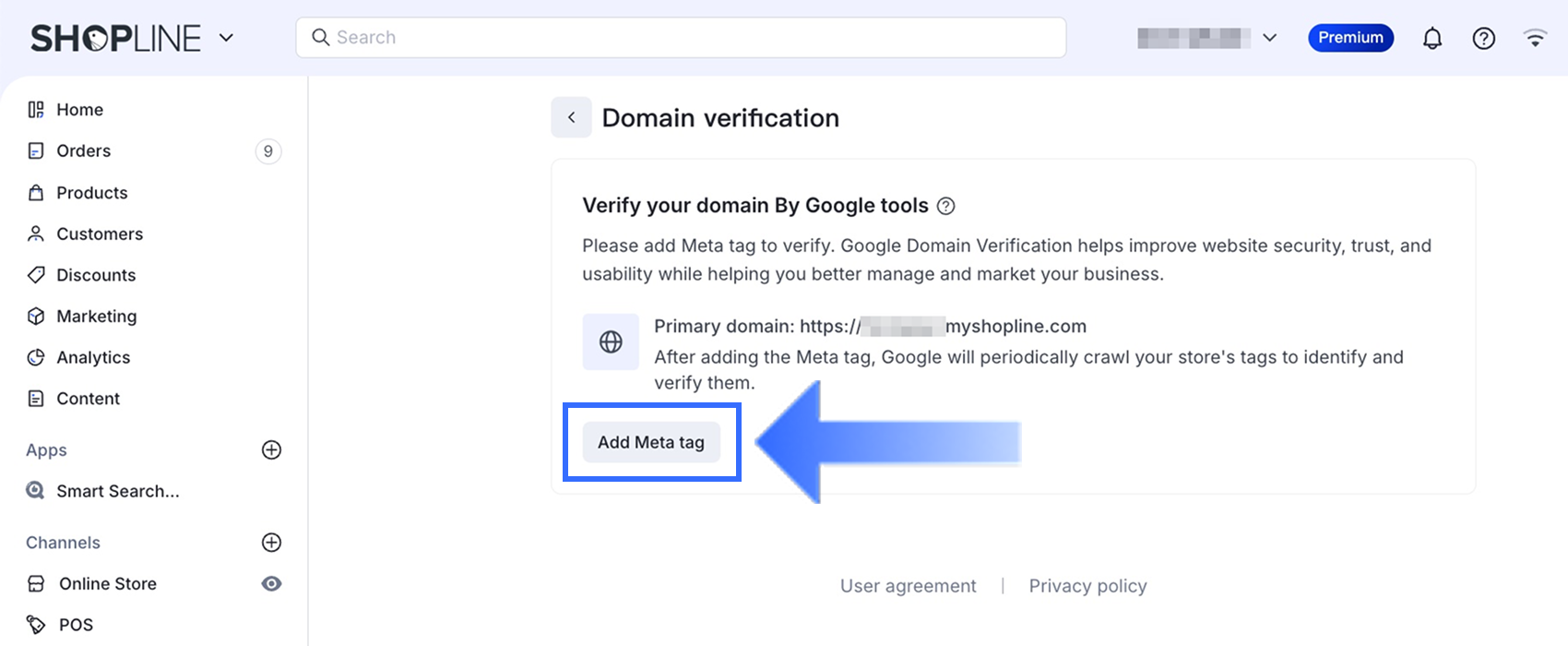
Task: Click the back arrow beside Domain verification
Action: (x=571, y=117)
